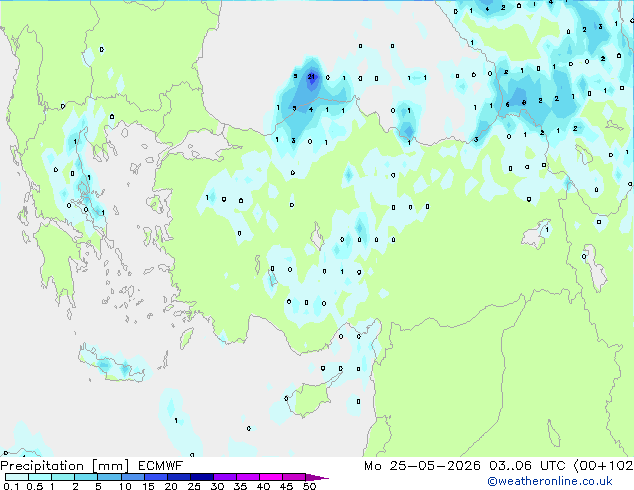Click the 21 mm precipitation value on map

pyautogui.click(x=311, y=76)
